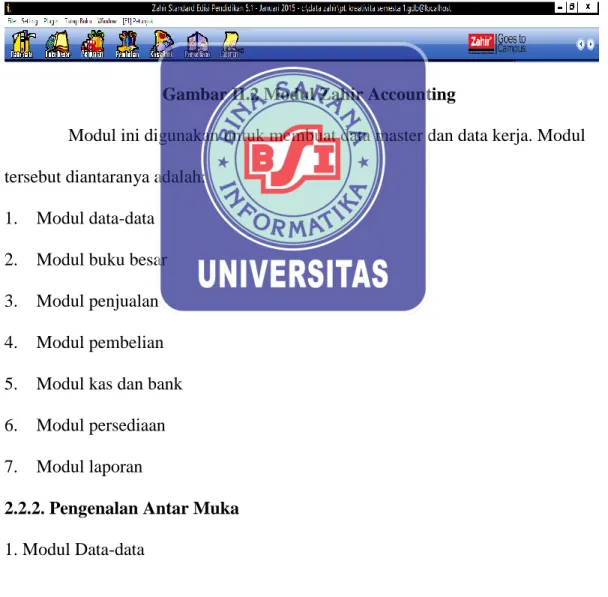This screenshot has height=597, width=608.
Task: Click the right arrow navigation button
Action: 590,45
